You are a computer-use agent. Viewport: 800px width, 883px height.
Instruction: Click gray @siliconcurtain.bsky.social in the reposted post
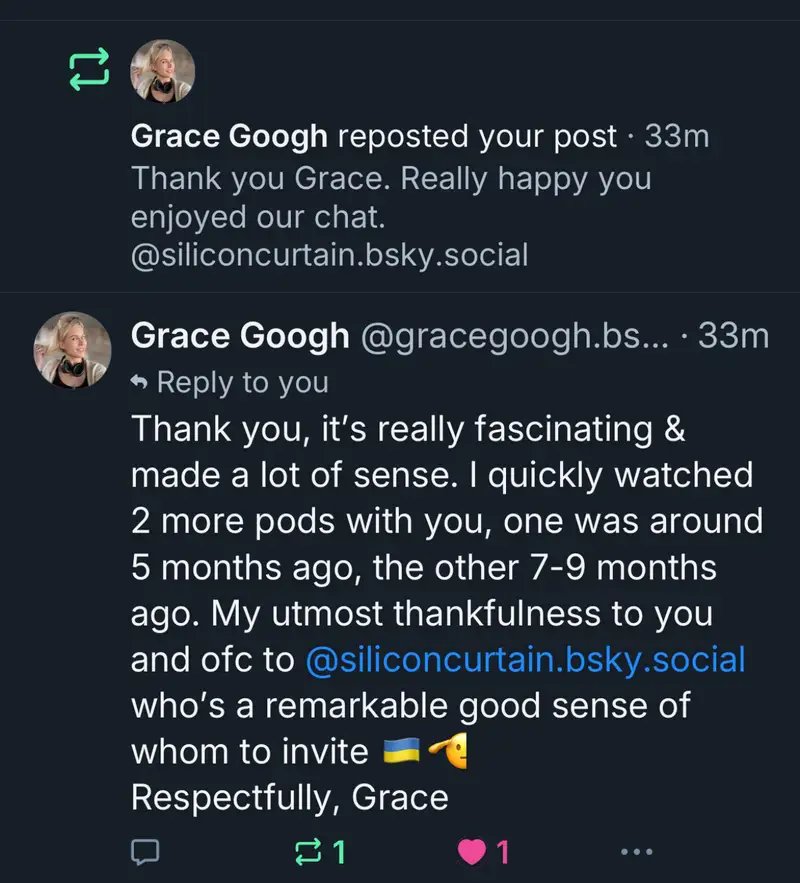(329, 255)
